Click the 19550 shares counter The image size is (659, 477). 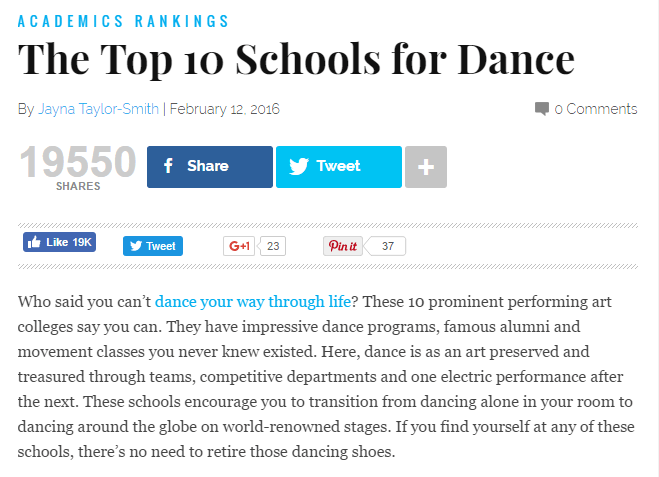click(x=78, y=167)
